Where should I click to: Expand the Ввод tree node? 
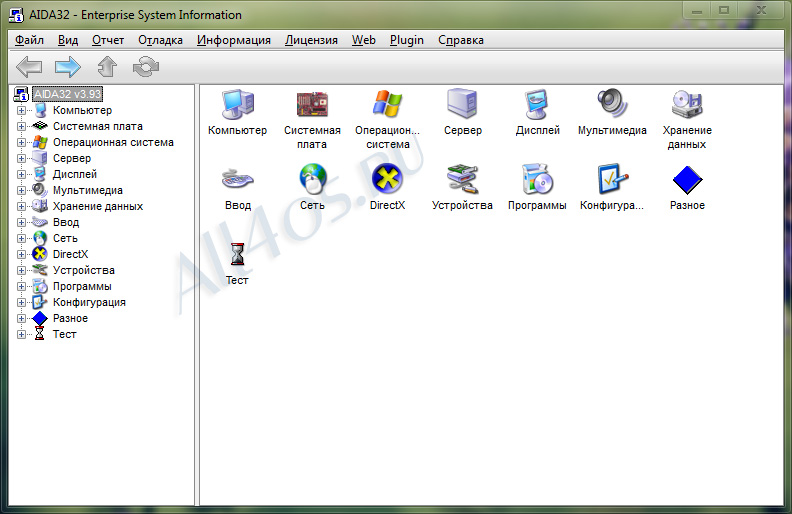pos(21,222)
